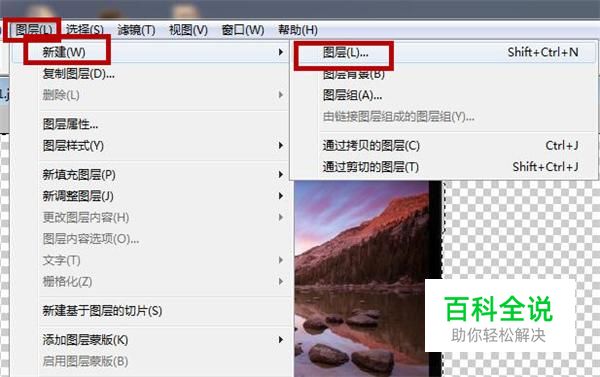
Task: Click the 文字(T) menu entry
Action: coord(61,260)
